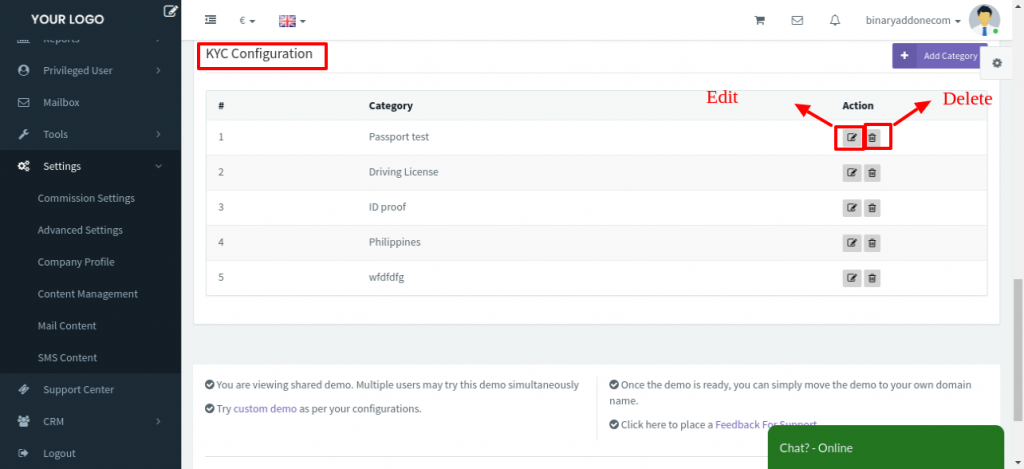Open Mail Content

coord(67,326)
